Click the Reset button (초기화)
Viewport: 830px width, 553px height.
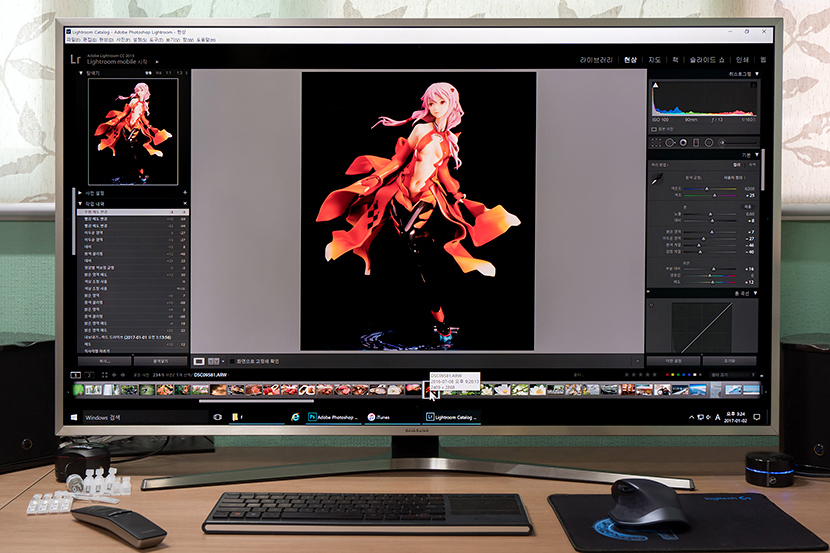[729, 360]
